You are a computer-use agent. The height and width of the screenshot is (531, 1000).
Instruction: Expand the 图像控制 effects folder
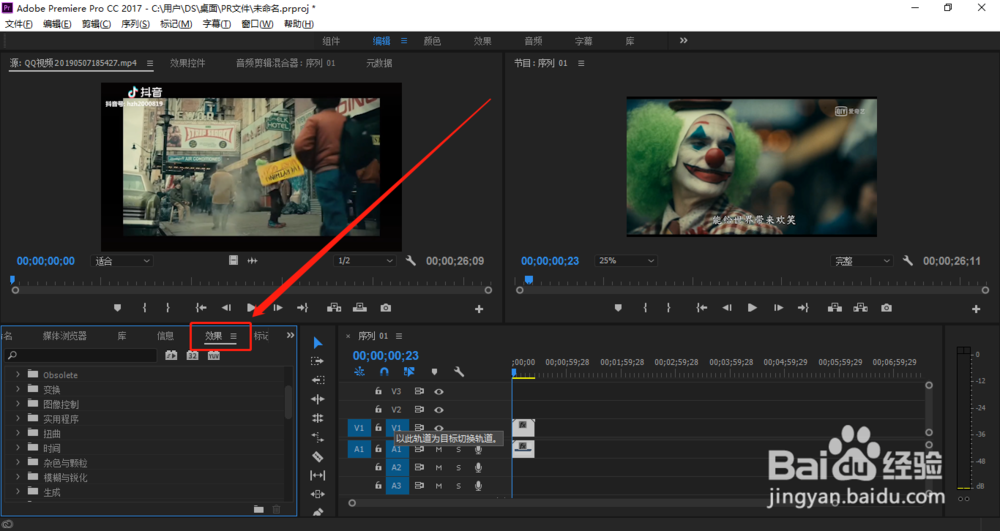point(18,404)
